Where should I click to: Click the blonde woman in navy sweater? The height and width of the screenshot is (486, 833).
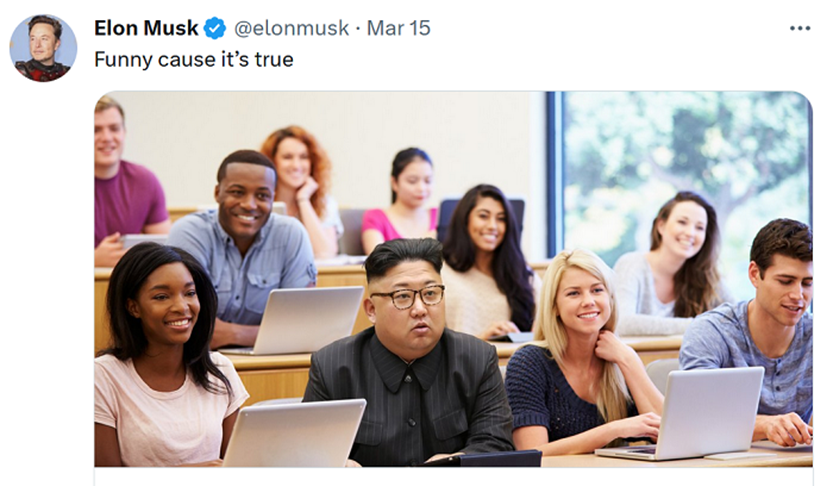click(582, 353)
